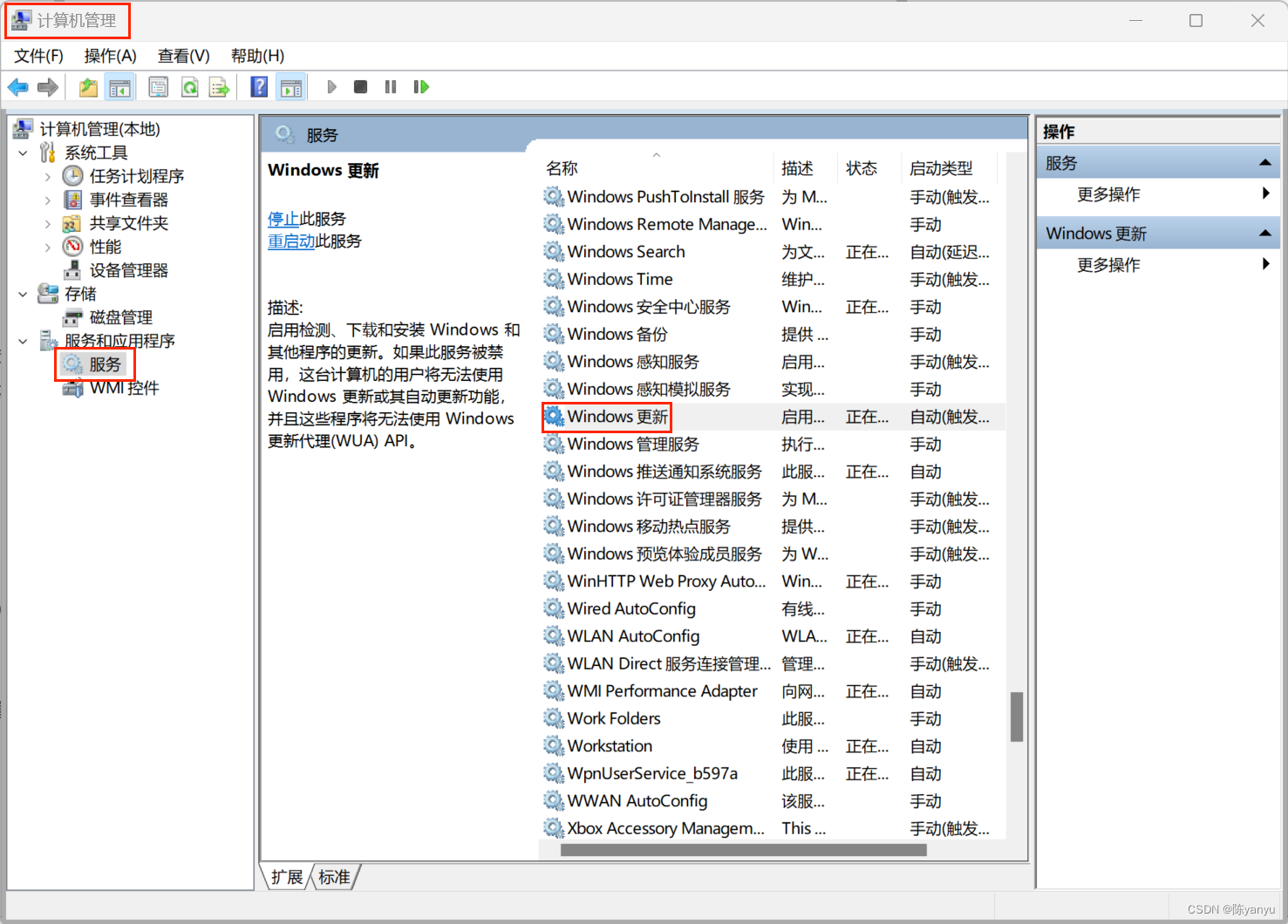
Task: Collapse the 服务 section in 操作 pane
Action: [x=1264, y=163]
